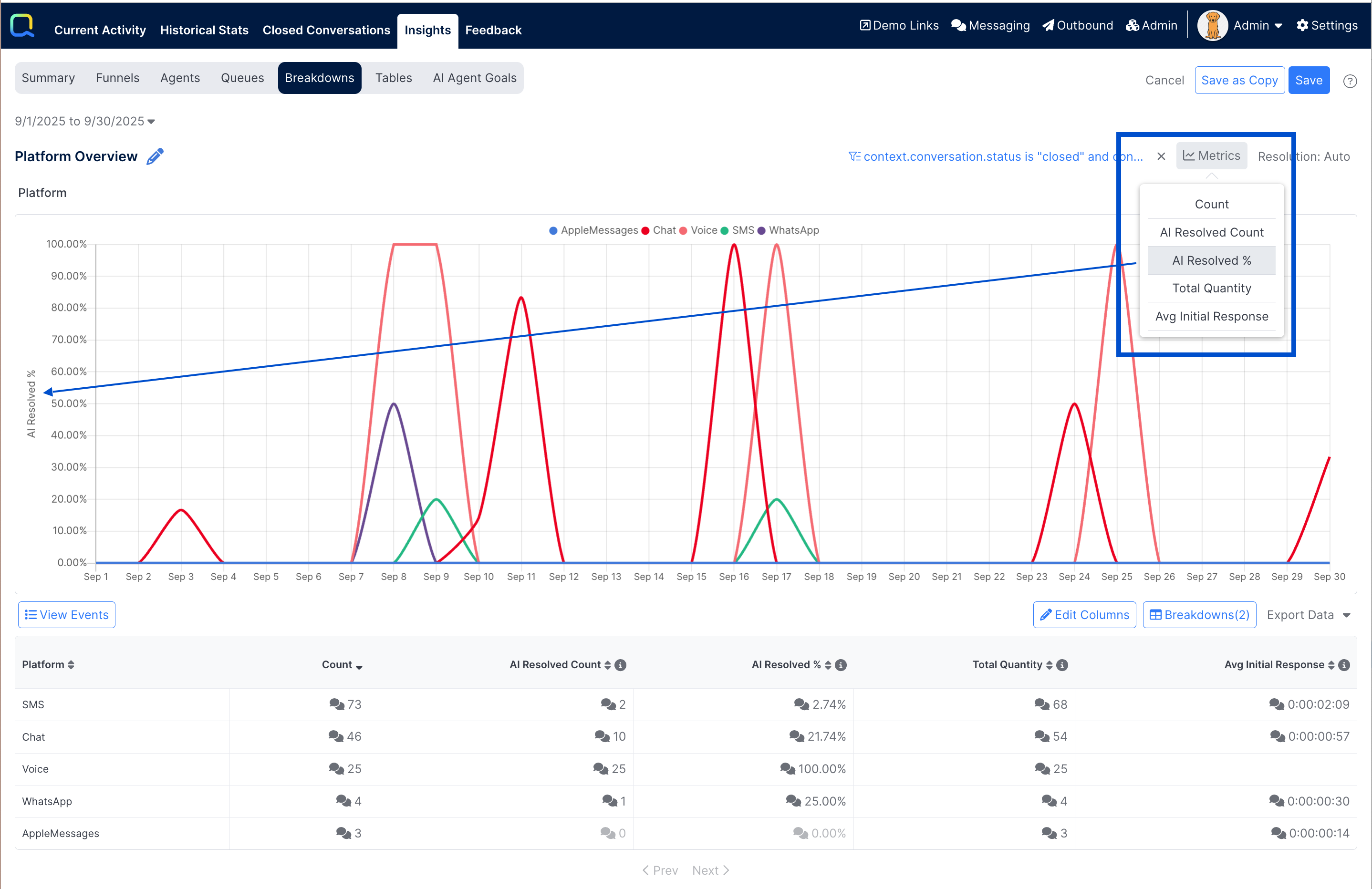Toggle WhatsApp series in the chart legend

click(788, 230)
